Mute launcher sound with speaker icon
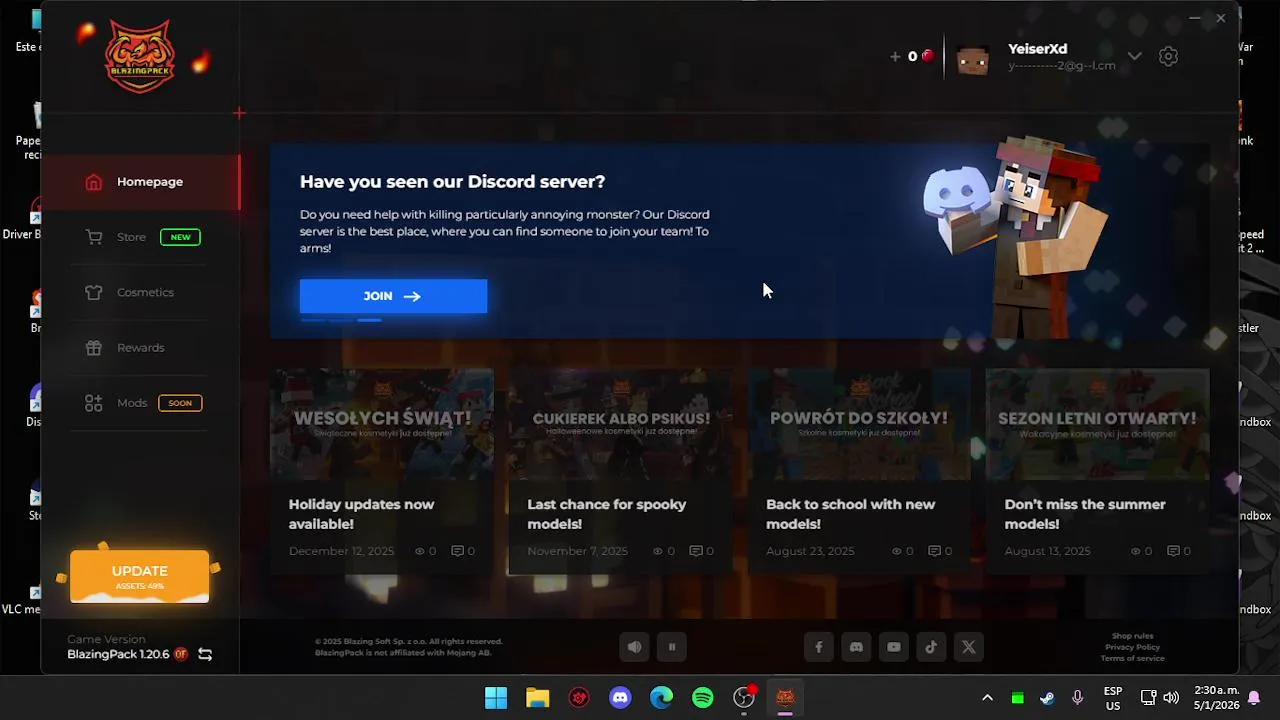 point(634,647)
